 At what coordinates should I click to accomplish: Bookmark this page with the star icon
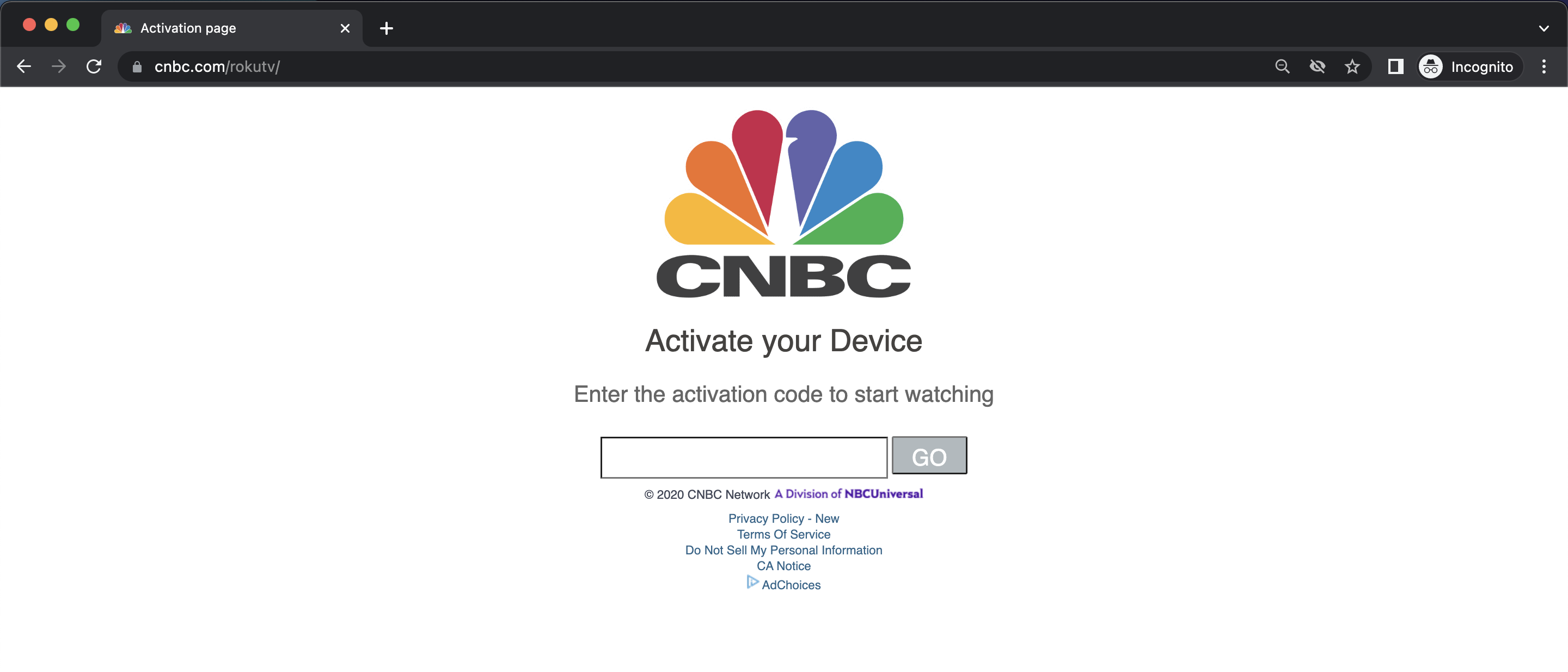[1352, 66]
